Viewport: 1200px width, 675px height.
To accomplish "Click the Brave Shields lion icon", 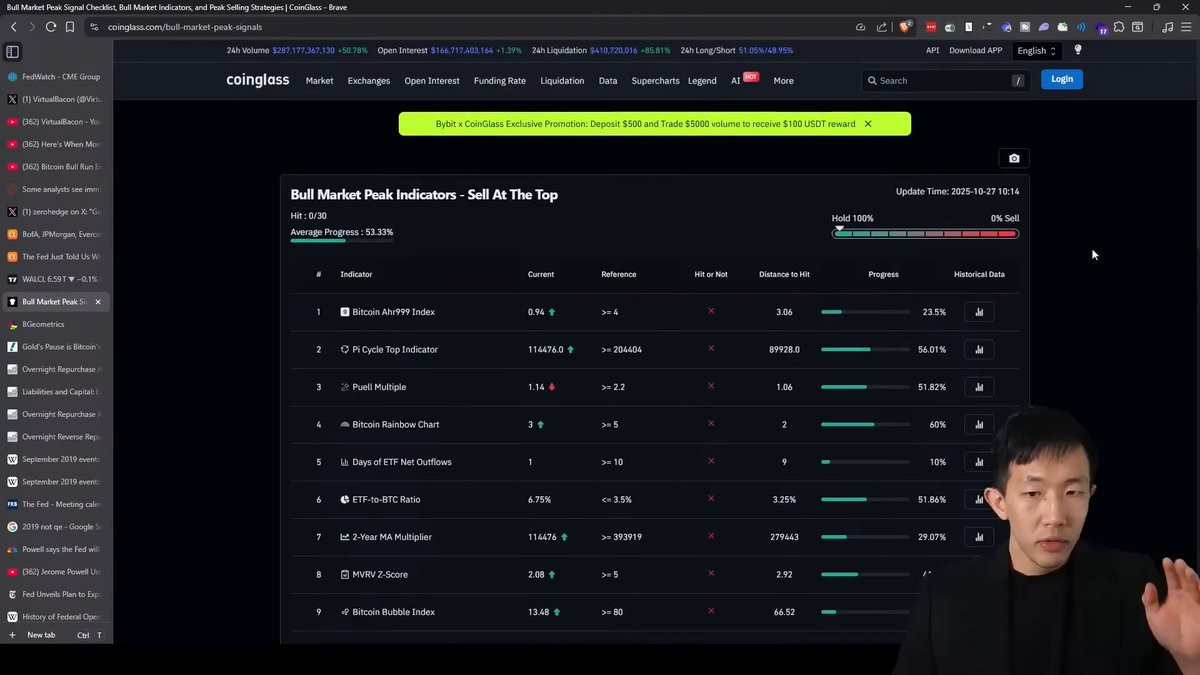I will tap(906, 27).
